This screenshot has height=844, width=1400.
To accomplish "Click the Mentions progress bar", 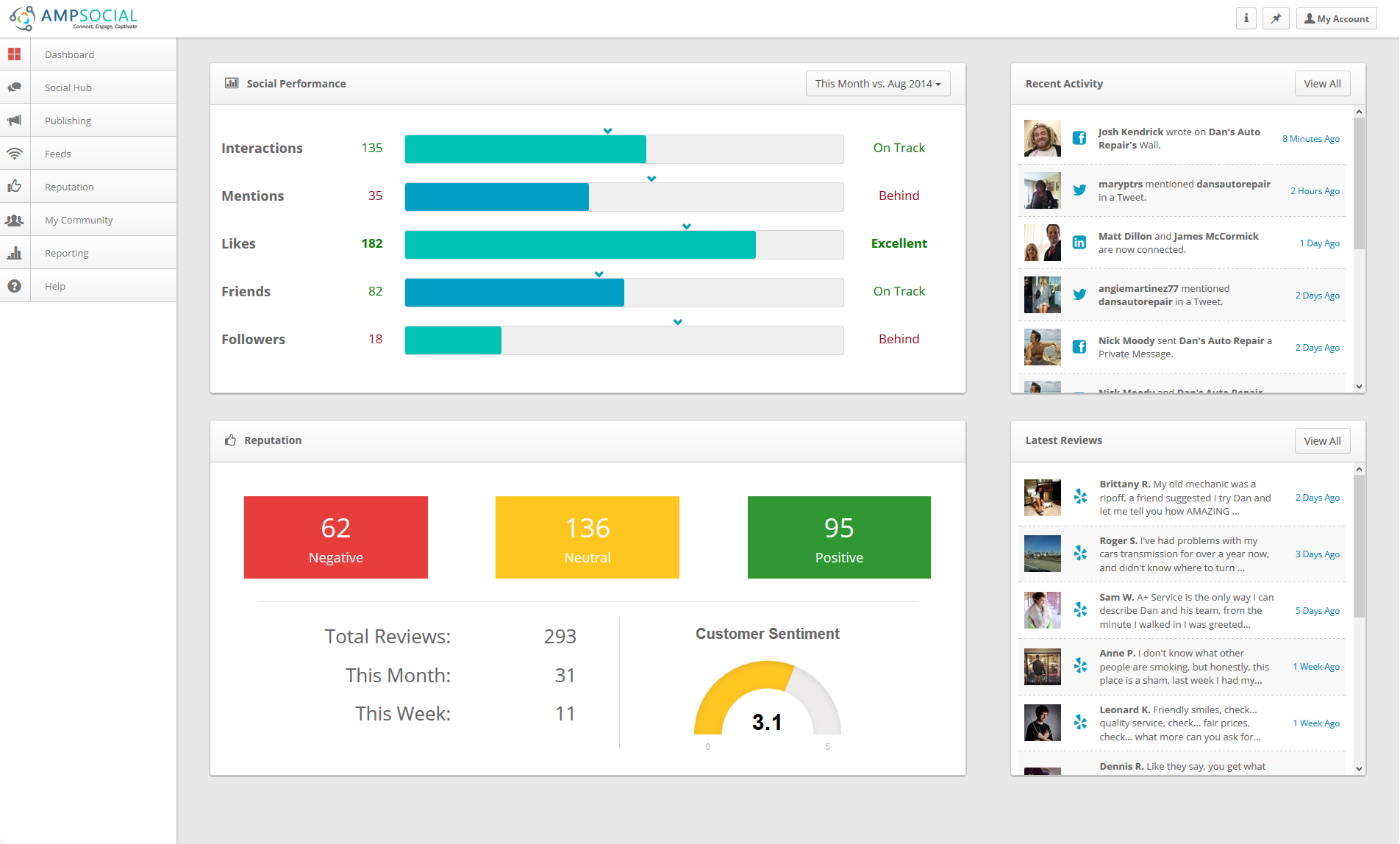I will point(624,197).
